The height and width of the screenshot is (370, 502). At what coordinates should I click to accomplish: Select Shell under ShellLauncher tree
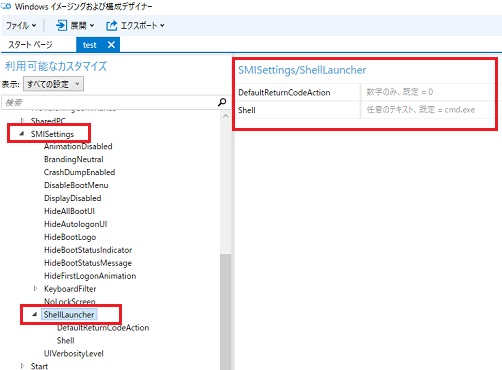tap(66, 341)
